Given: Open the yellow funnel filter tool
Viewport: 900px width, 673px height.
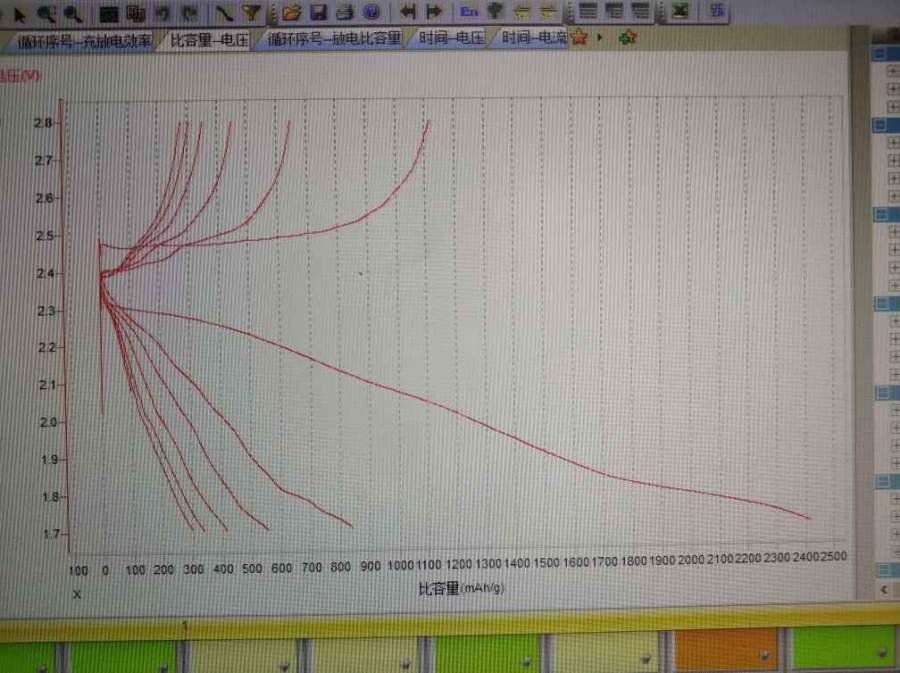Looking at the screenshot, I should point(251,13).
